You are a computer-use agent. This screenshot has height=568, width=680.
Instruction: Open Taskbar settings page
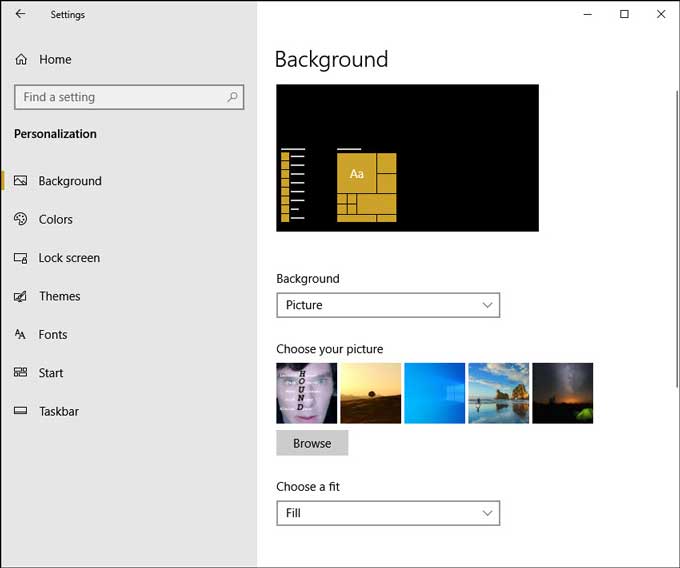[x=129, y=411]
